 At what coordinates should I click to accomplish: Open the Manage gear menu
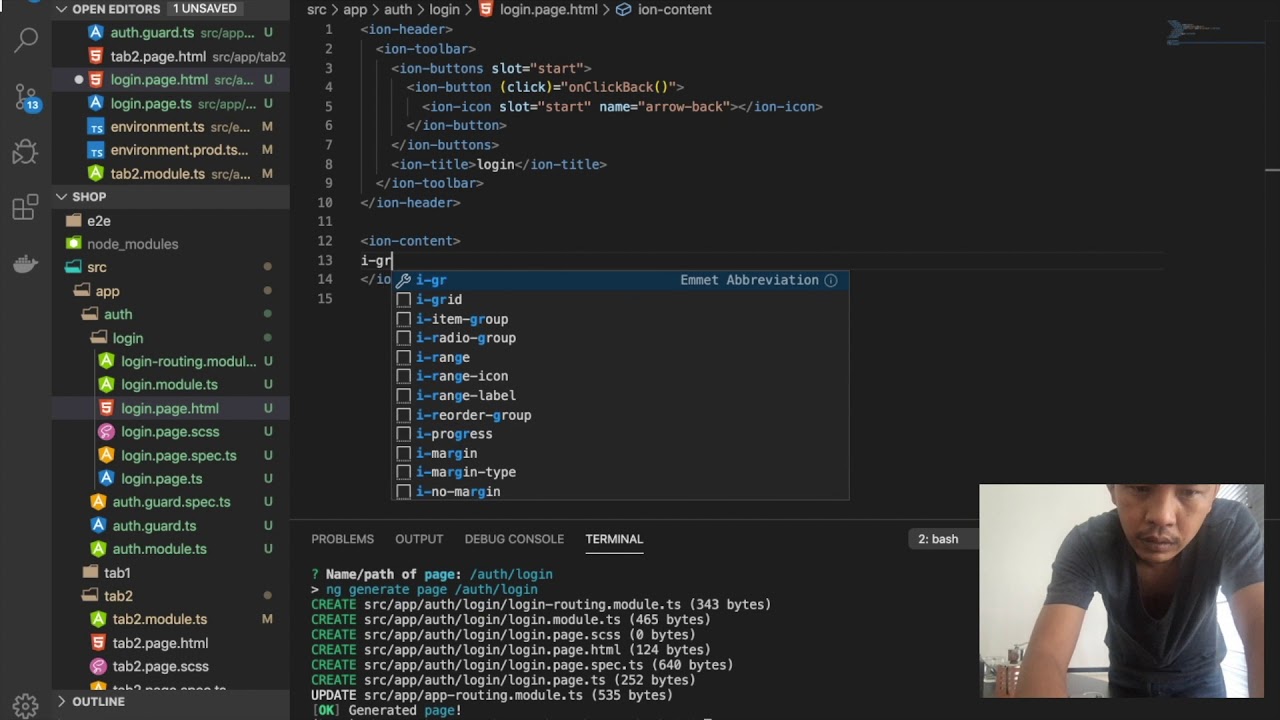pos(26,705)
